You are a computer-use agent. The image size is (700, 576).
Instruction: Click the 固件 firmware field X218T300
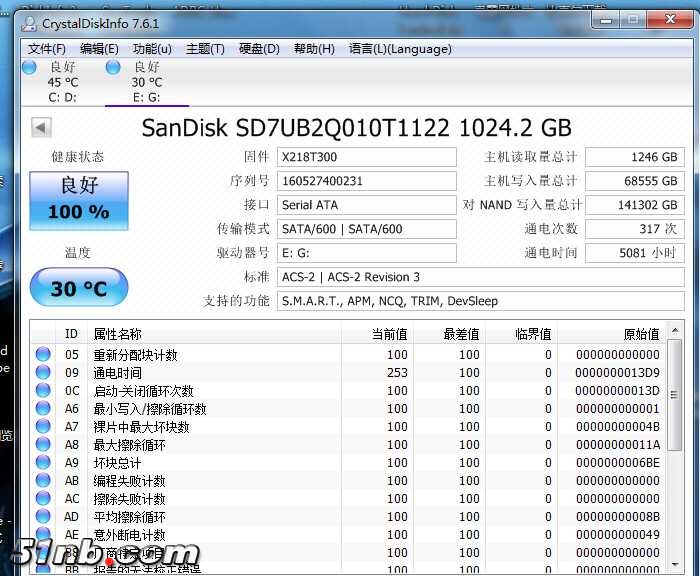(x=366, y=157)
